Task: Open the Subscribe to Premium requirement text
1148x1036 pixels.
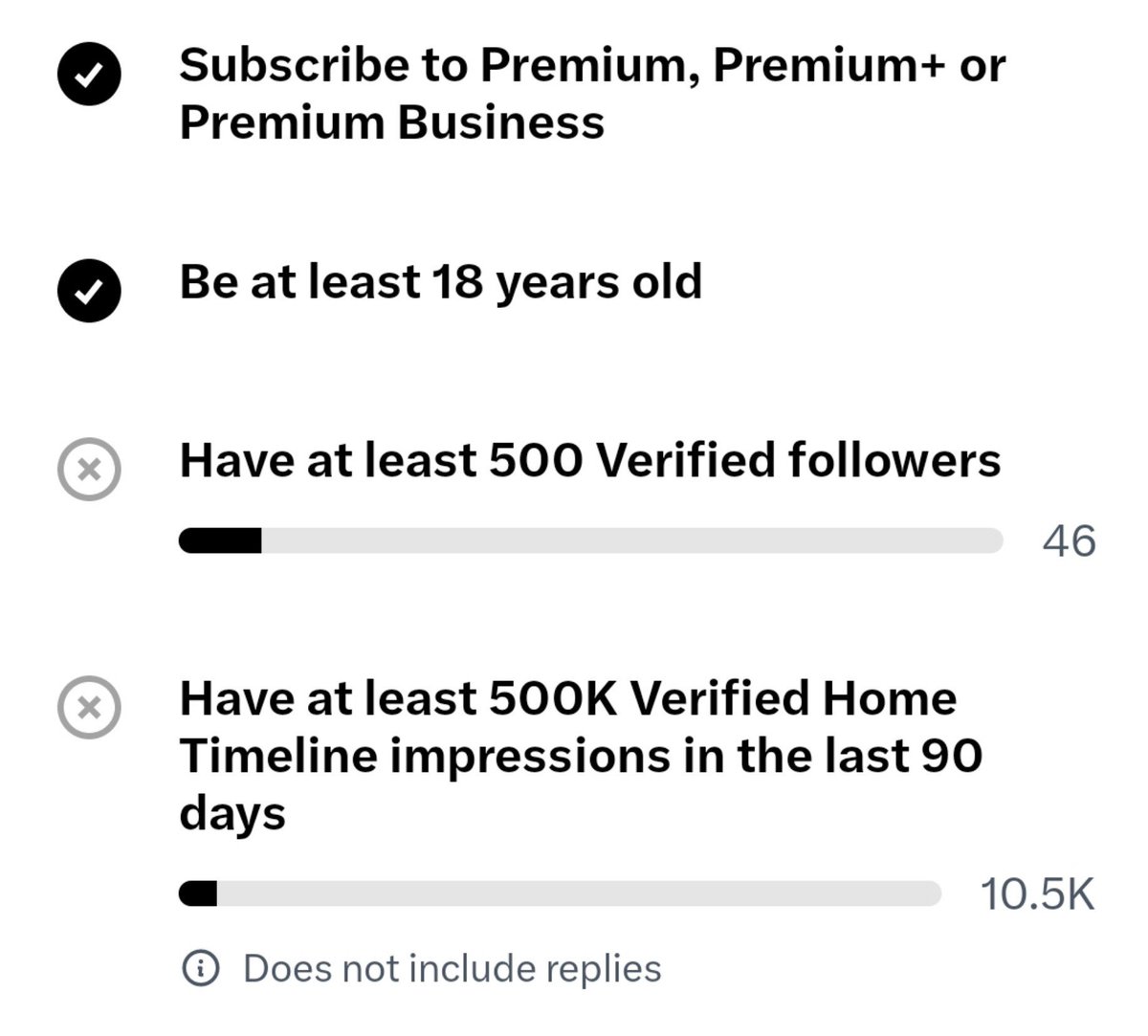Action: pyautogui.click(x=592, y=94)
